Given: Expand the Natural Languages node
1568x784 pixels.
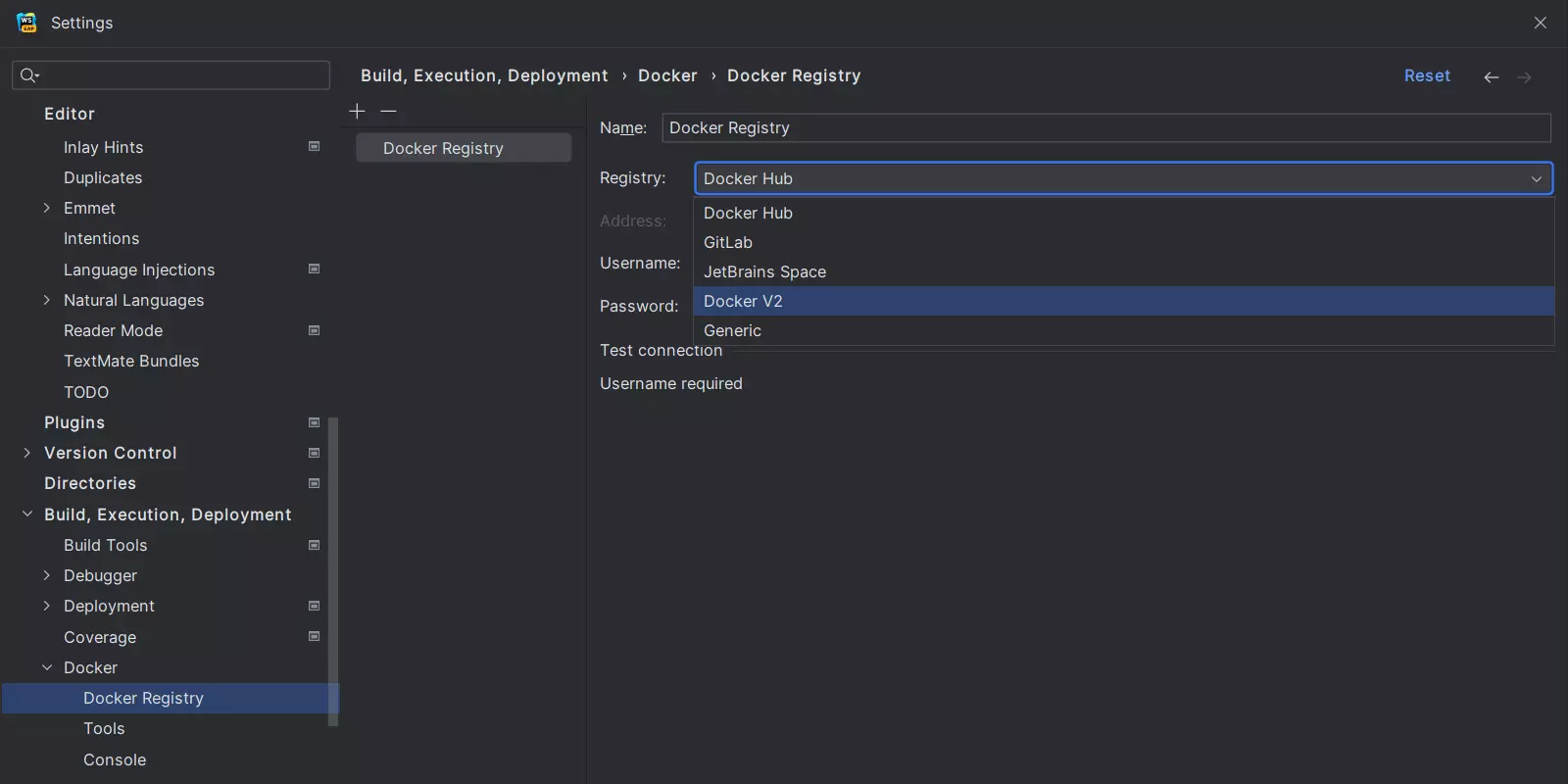Looking at the screenshot, I should [47, 300].
